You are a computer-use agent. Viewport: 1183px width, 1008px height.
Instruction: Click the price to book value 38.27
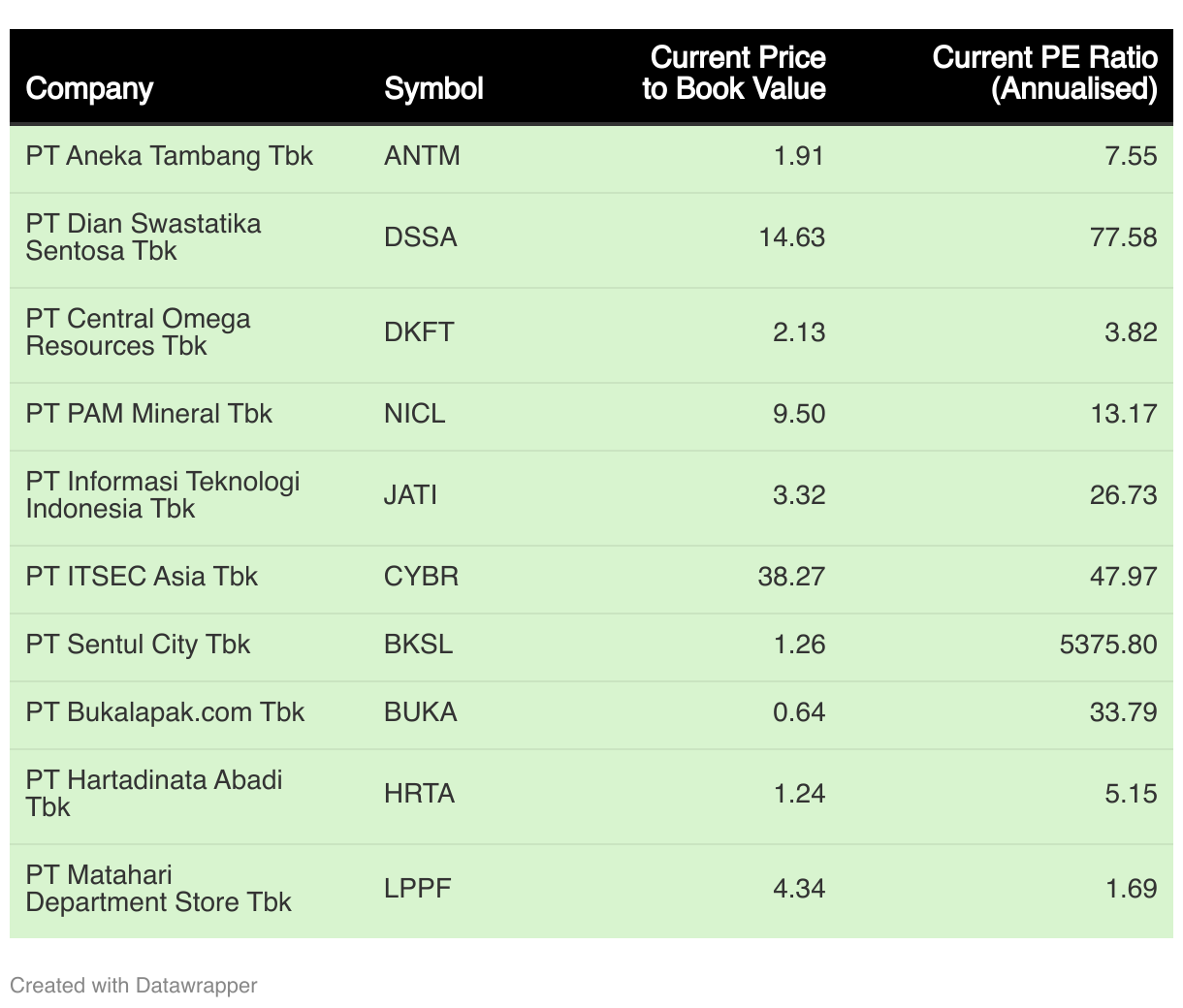point(791,577)
